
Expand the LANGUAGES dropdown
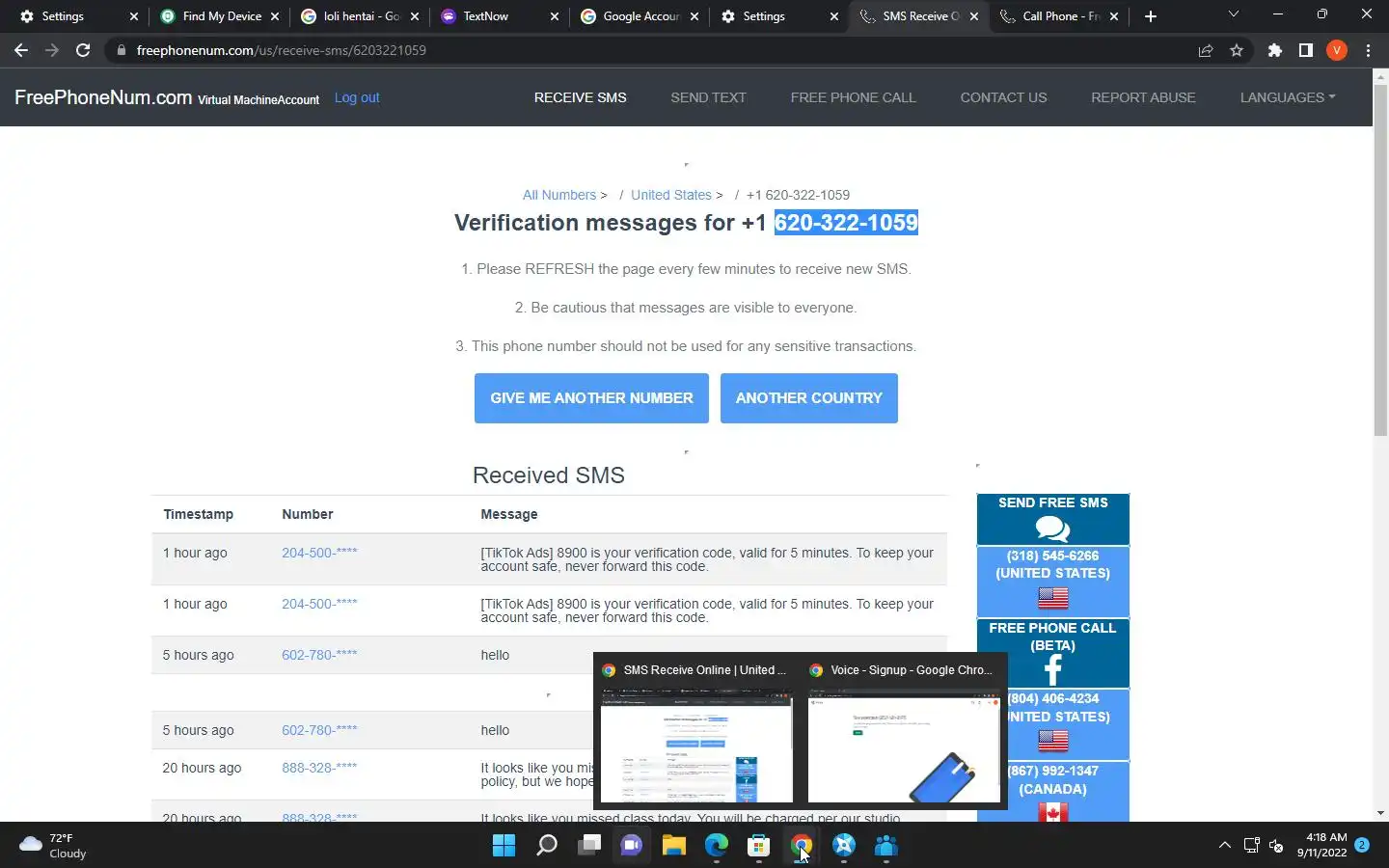(x=1288, y=97)
